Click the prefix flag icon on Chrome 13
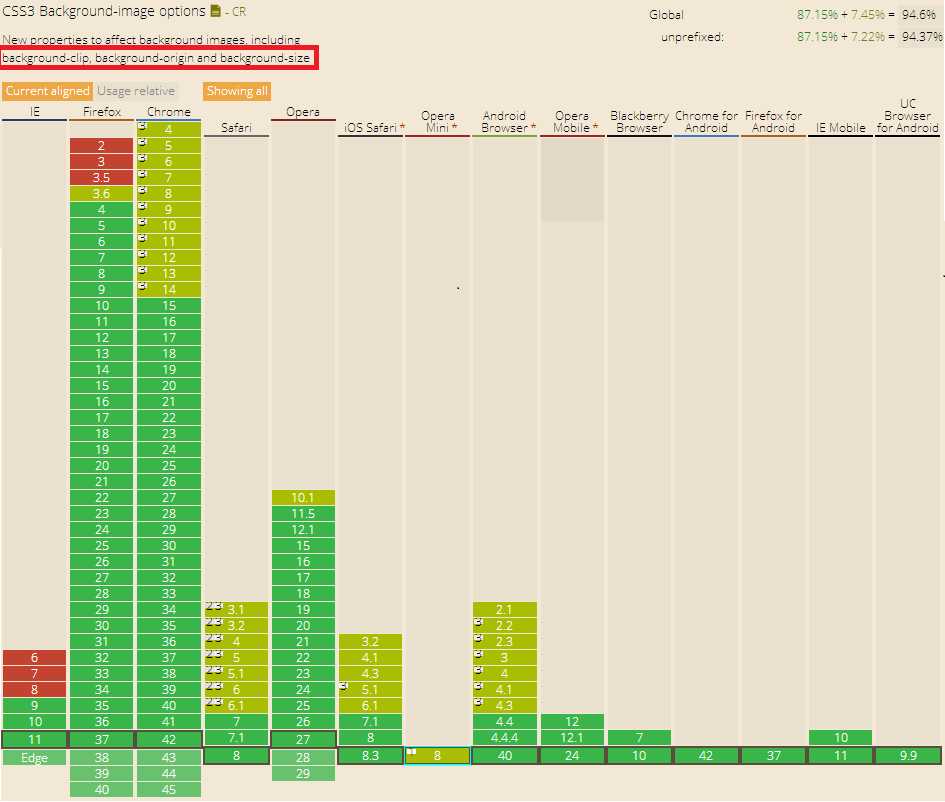Viewport: 945px width, 802px height. (x=143, y=271)
